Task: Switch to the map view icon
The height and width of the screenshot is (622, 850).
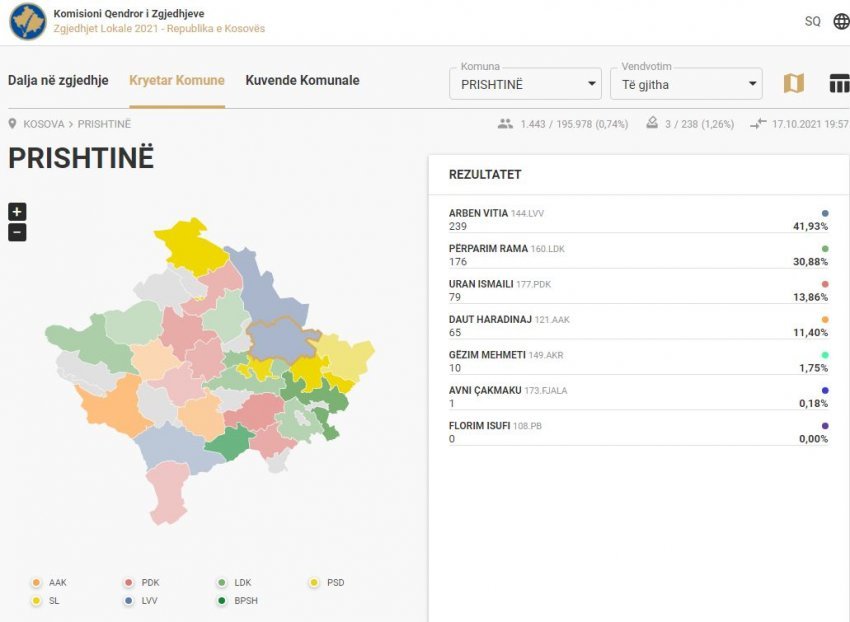Action: click(793, 84)
